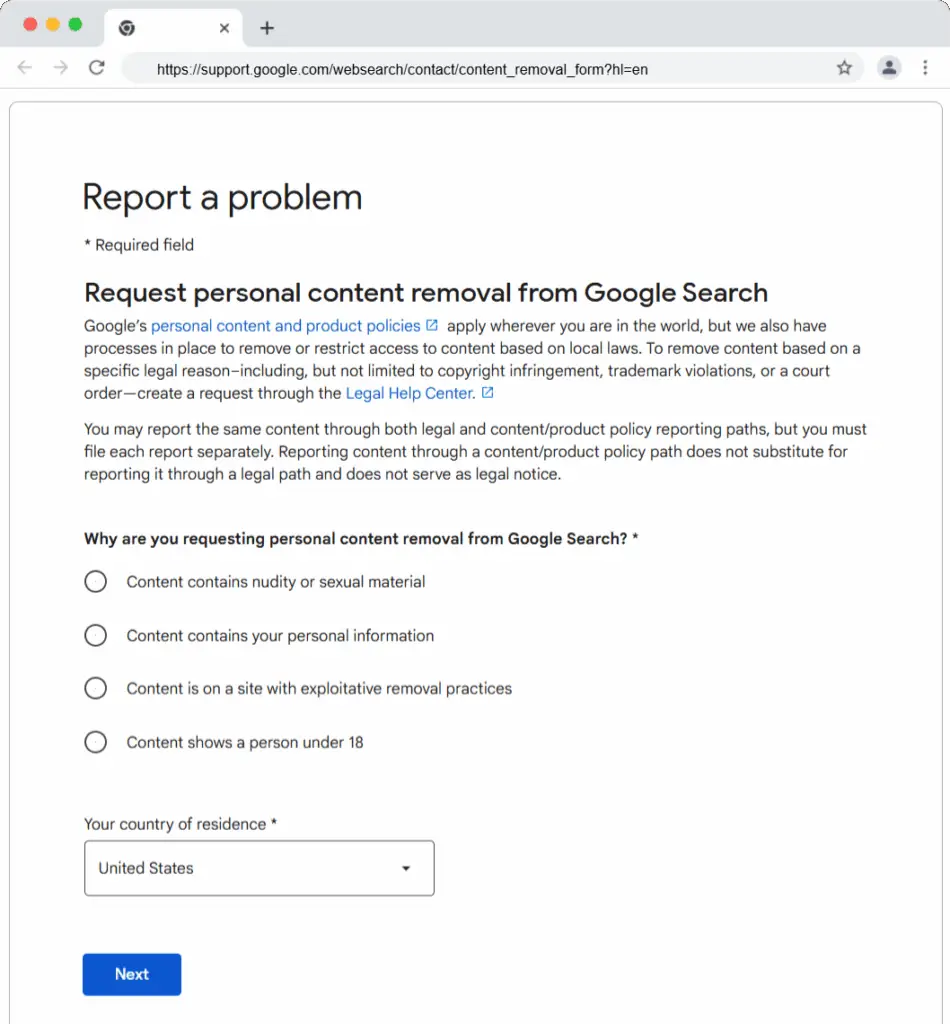This screenshot has width=950, height=1024.
Task: Click the dropdown arrow beside United States
Action: [x=406, y=868]
